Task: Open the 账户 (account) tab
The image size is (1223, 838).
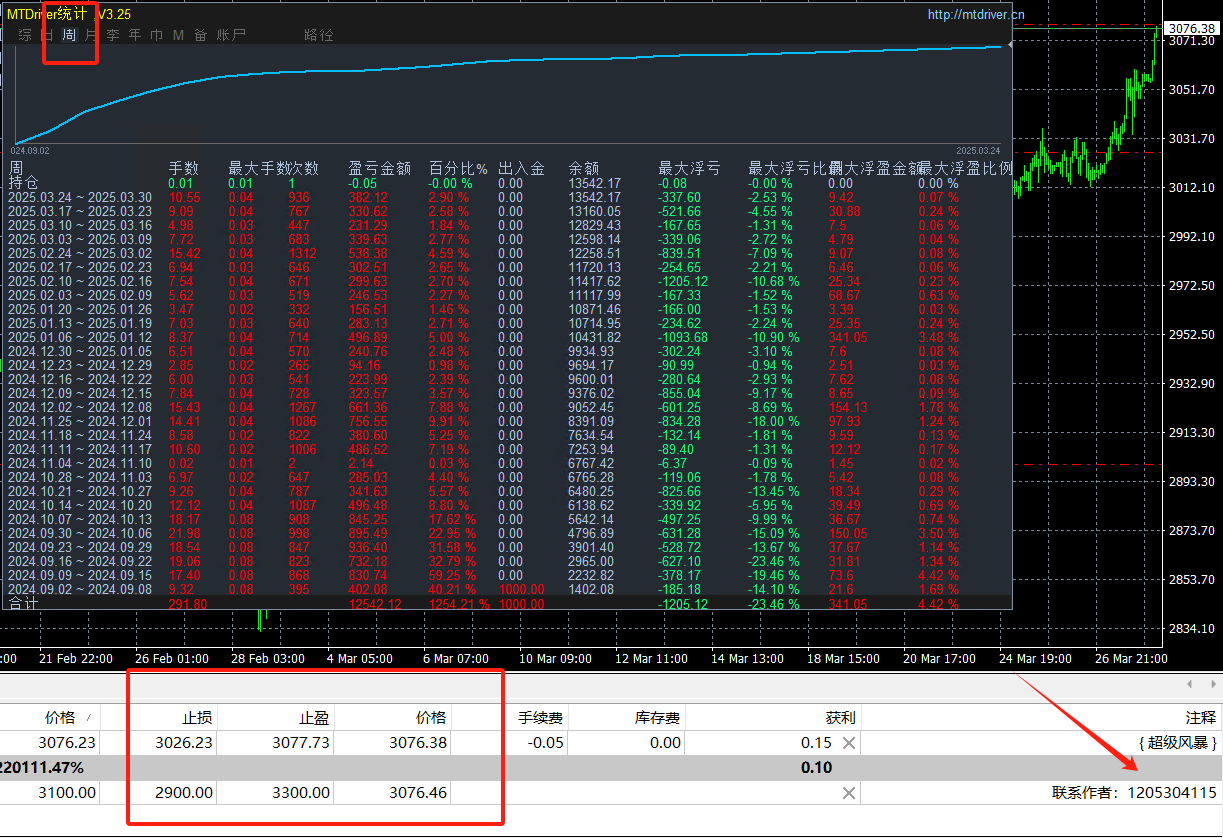Action: [x=231, y=35]
